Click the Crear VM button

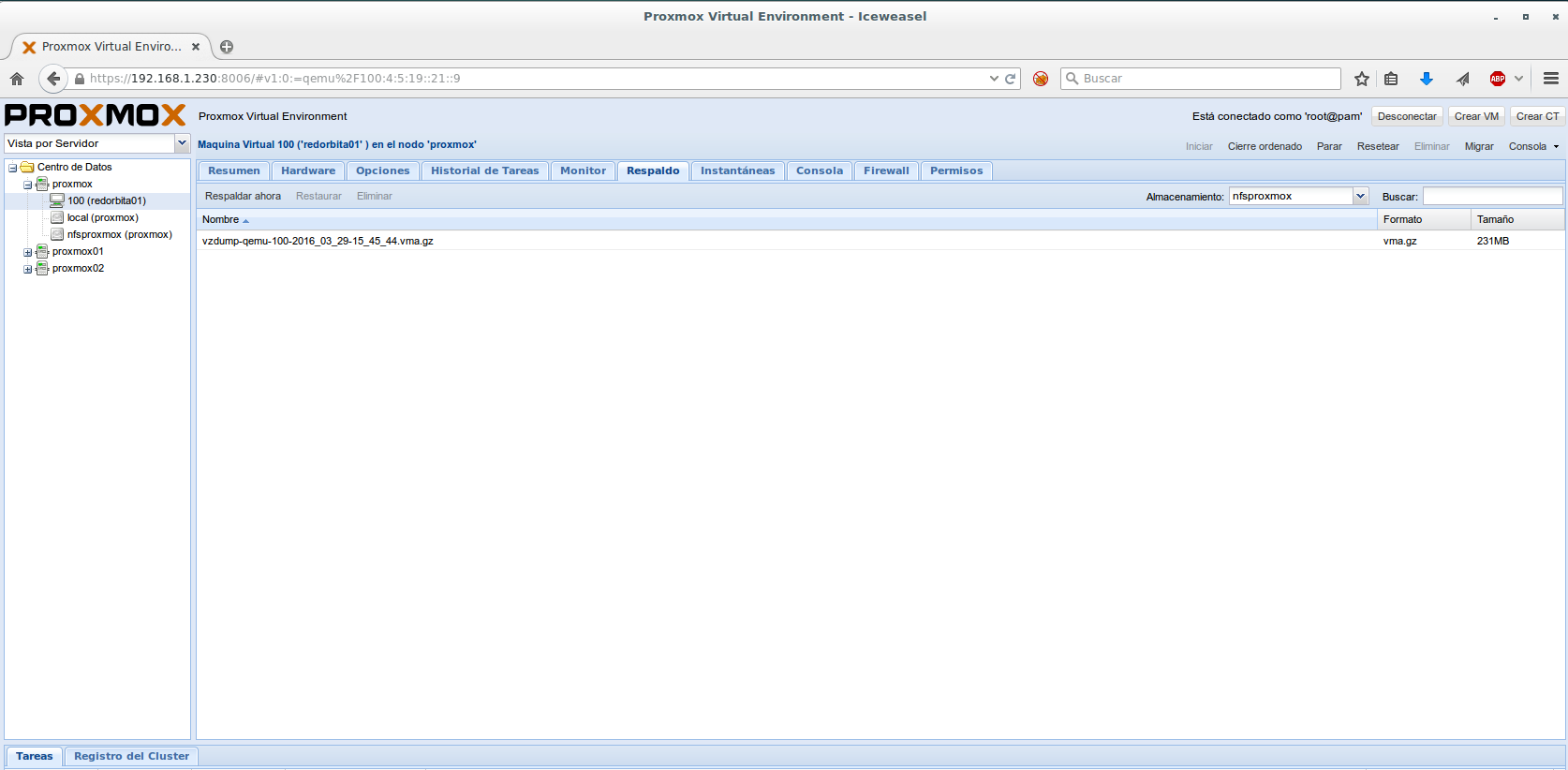click(1476, 116)
